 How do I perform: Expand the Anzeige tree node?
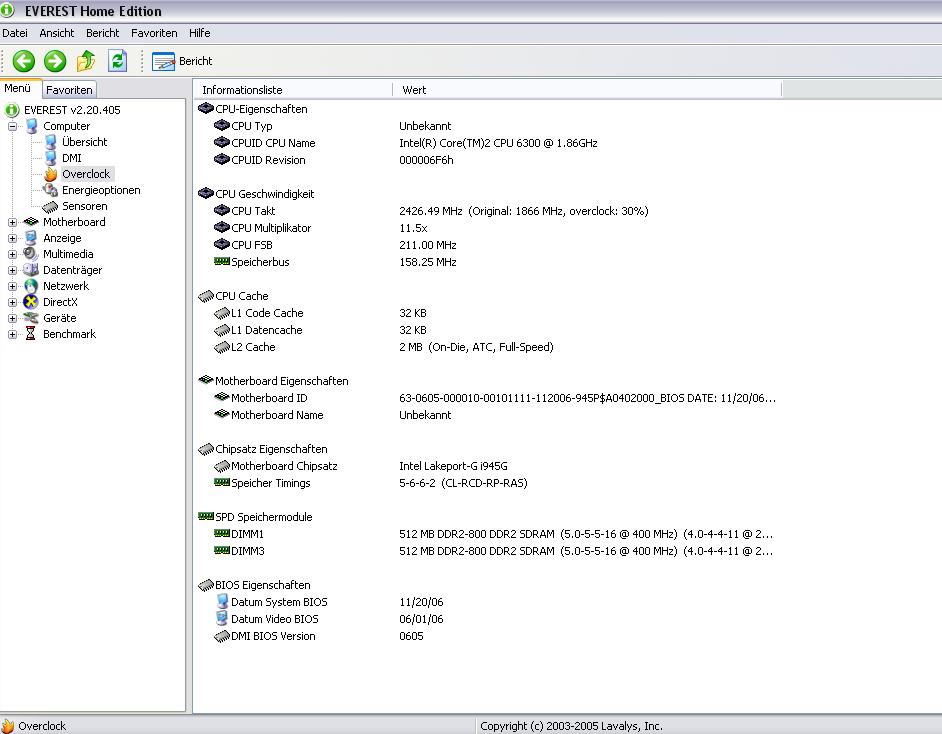(12, 238)
